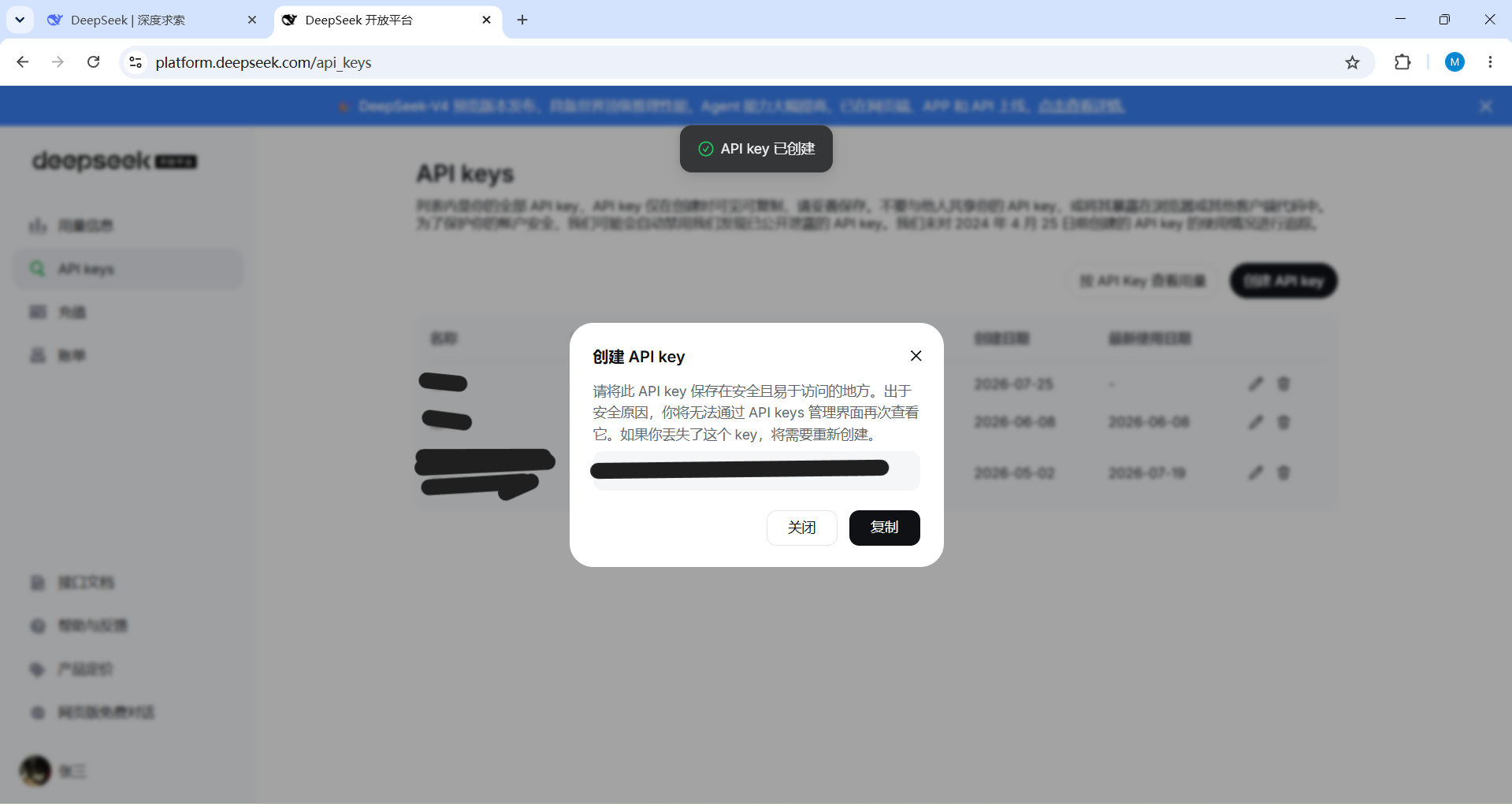Open the 产品定价 sidebar link
The height and width of the screenshot is (804, 1512).
(x=128, y=669)
